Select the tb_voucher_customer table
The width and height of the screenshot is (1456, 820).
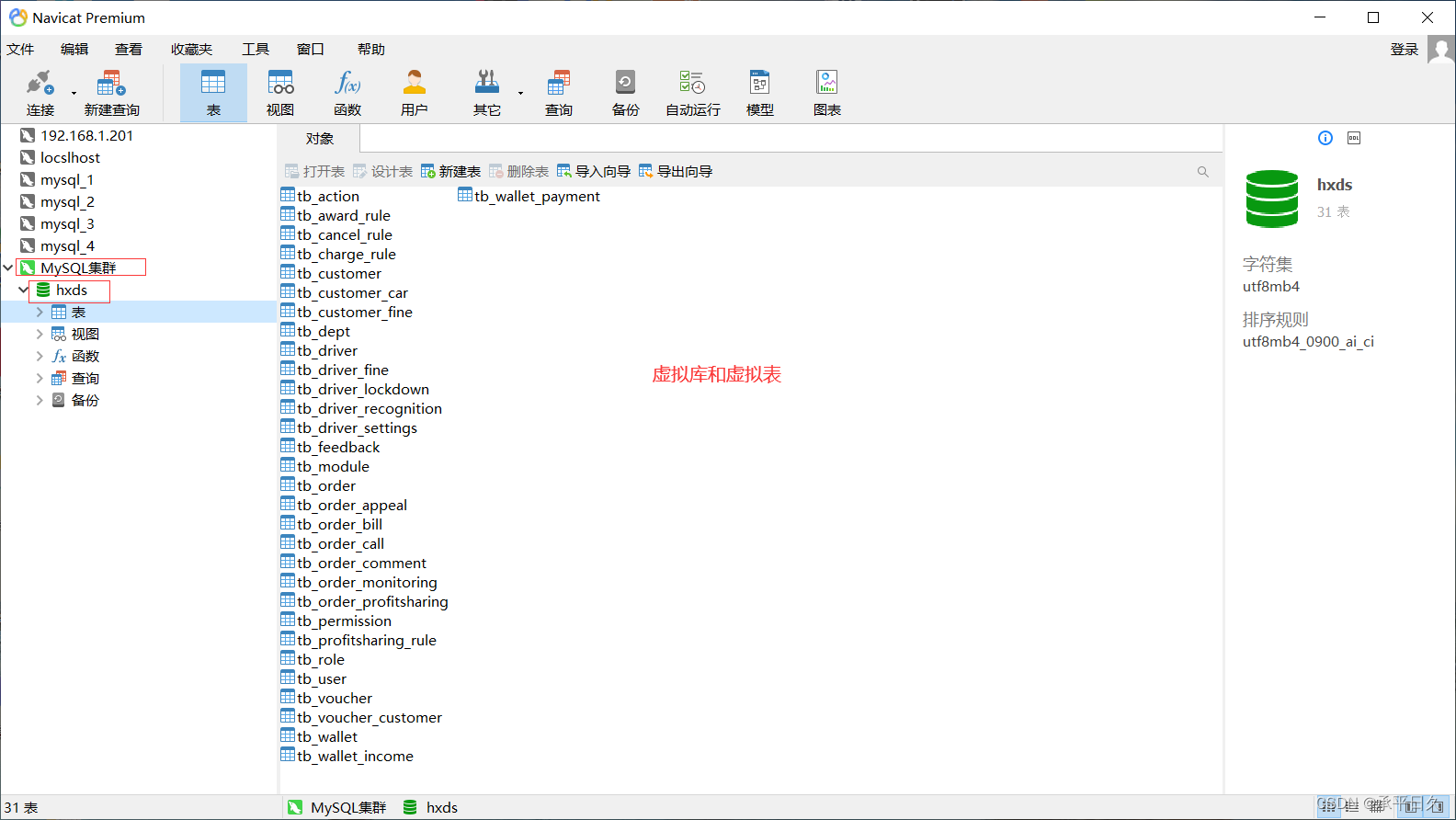pos(361,717)
